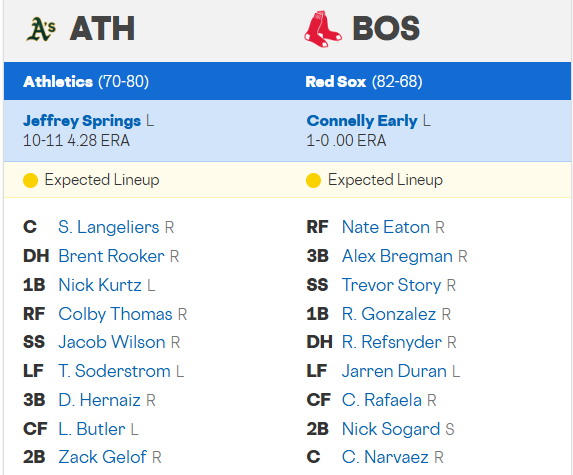Click Jarren Duran player link
This screenshot has height=475, width=573.
click(394, 371)
